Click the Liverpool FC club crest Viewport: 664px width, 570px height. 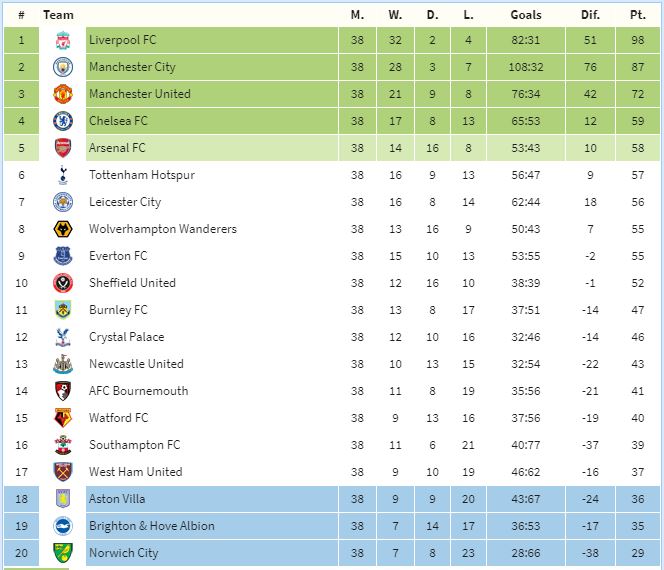click(x=63, y=41)
